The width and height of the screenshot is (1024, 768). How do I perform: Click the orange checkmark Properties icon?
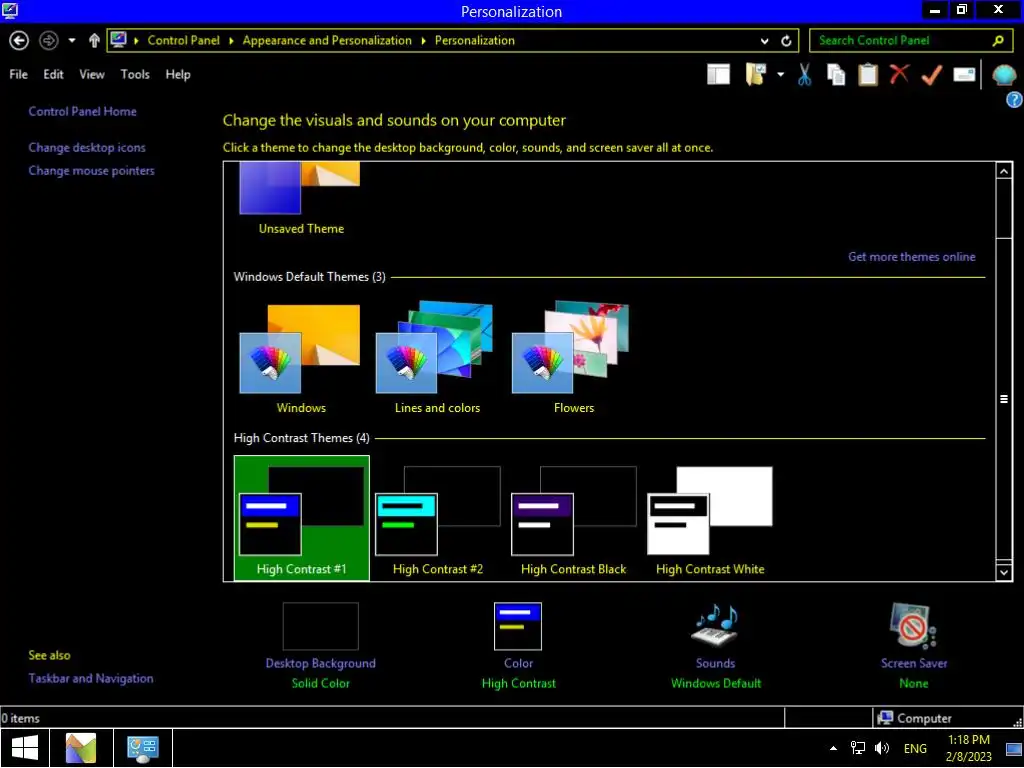(931, 74)
